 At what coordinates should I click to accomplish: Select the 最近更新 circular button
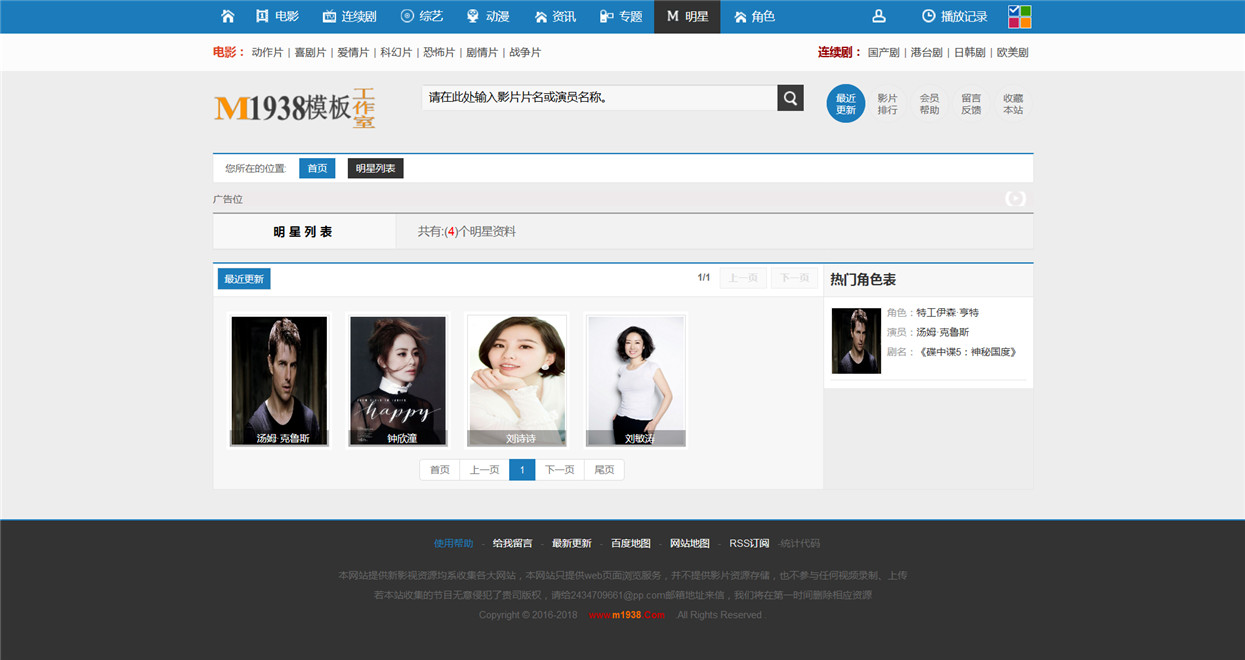(x=846, y=104)
